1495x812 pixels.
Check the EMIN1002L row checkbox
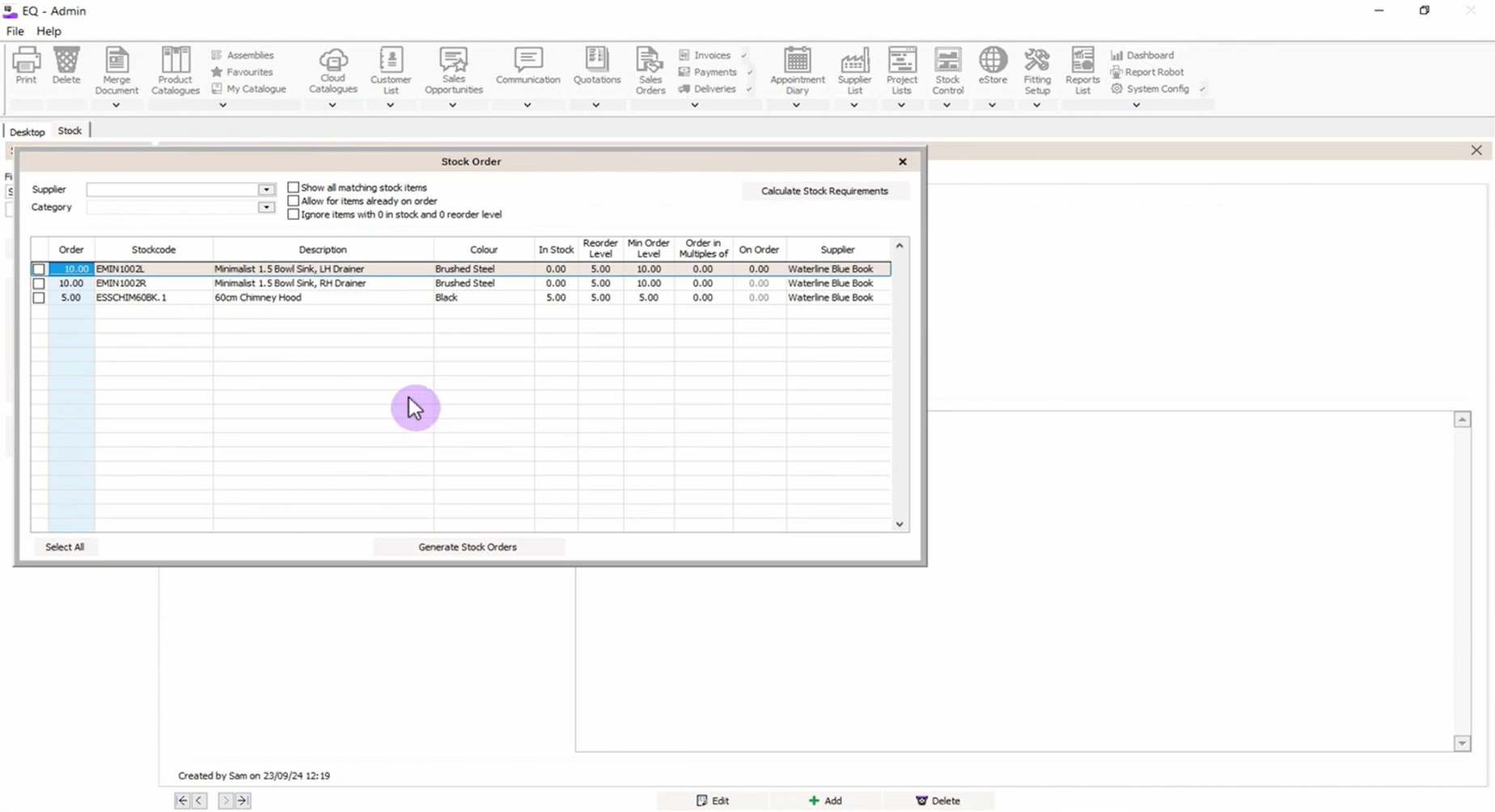coord(39,269)
